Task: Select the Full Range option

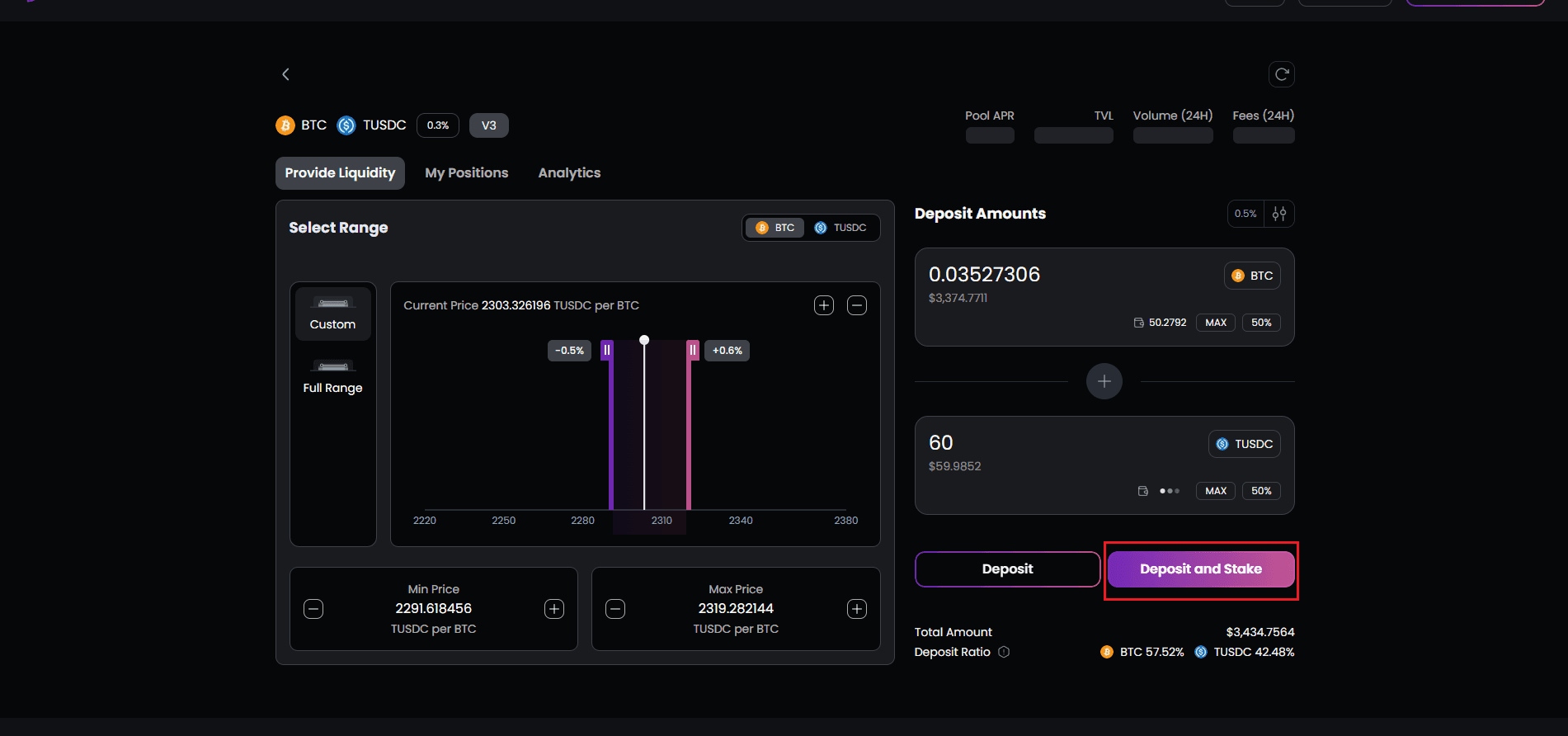Action: (333, 378)
